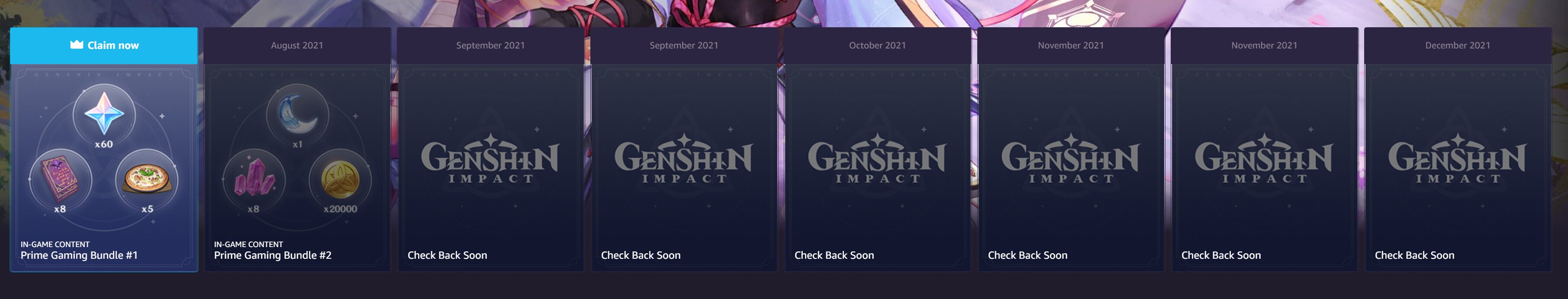Select the October 2021 header
This screenshot has width=1568, height=299.
coord(878,46)
